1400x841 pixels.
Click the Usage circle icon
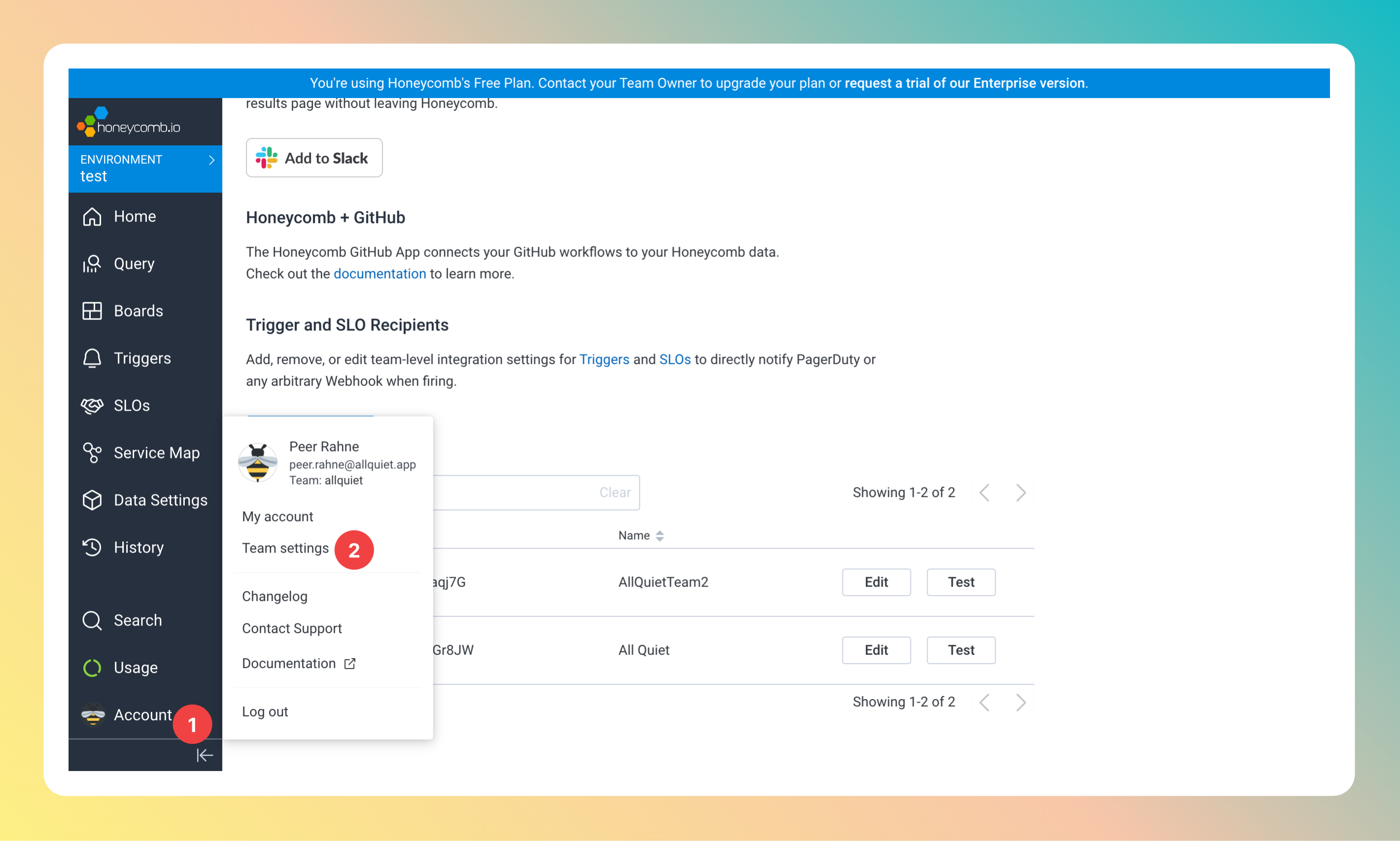[x=92, y=667]
